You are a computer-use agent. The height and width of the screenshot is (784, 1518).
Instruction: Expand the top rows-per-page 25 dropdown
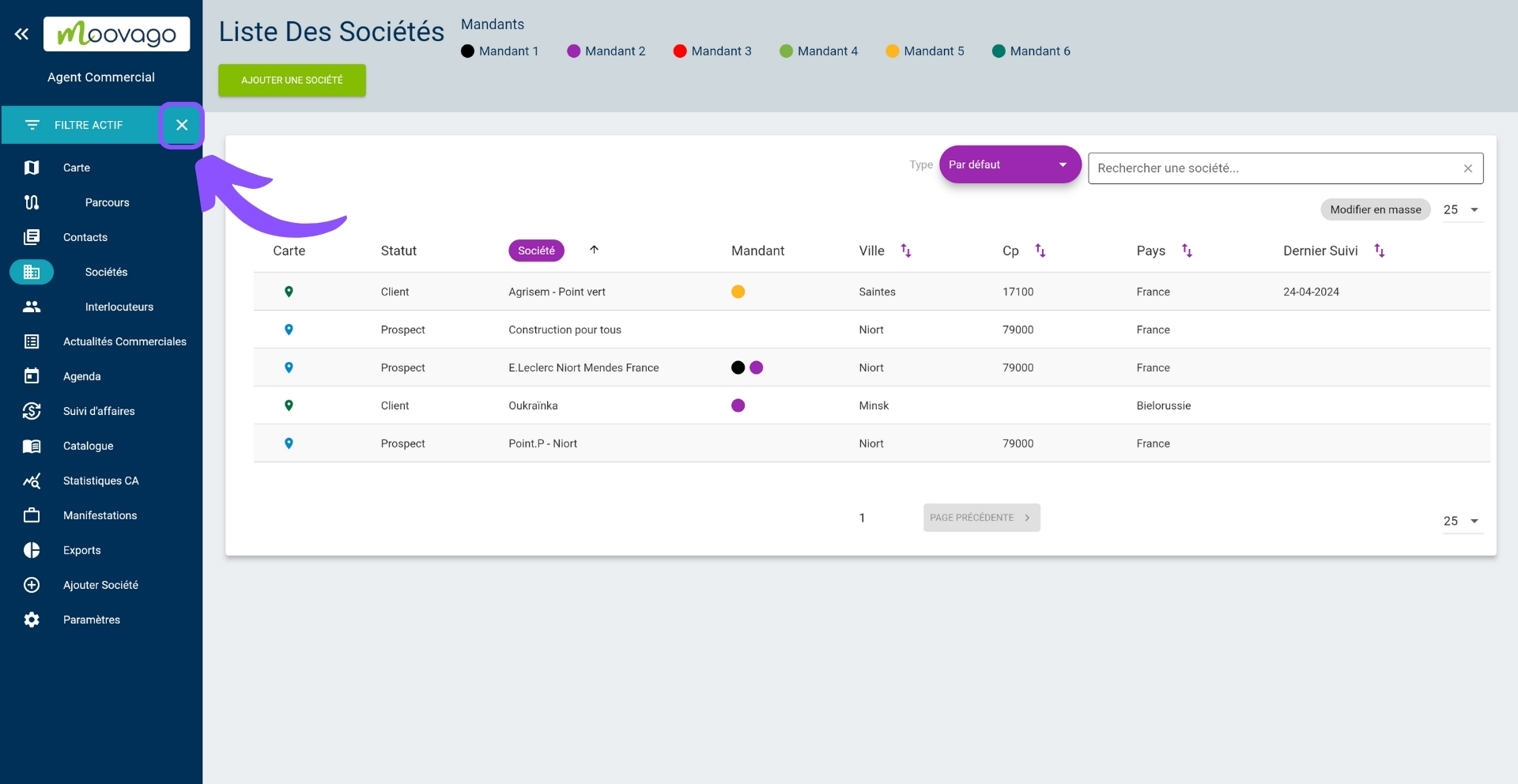(1462, 210)
